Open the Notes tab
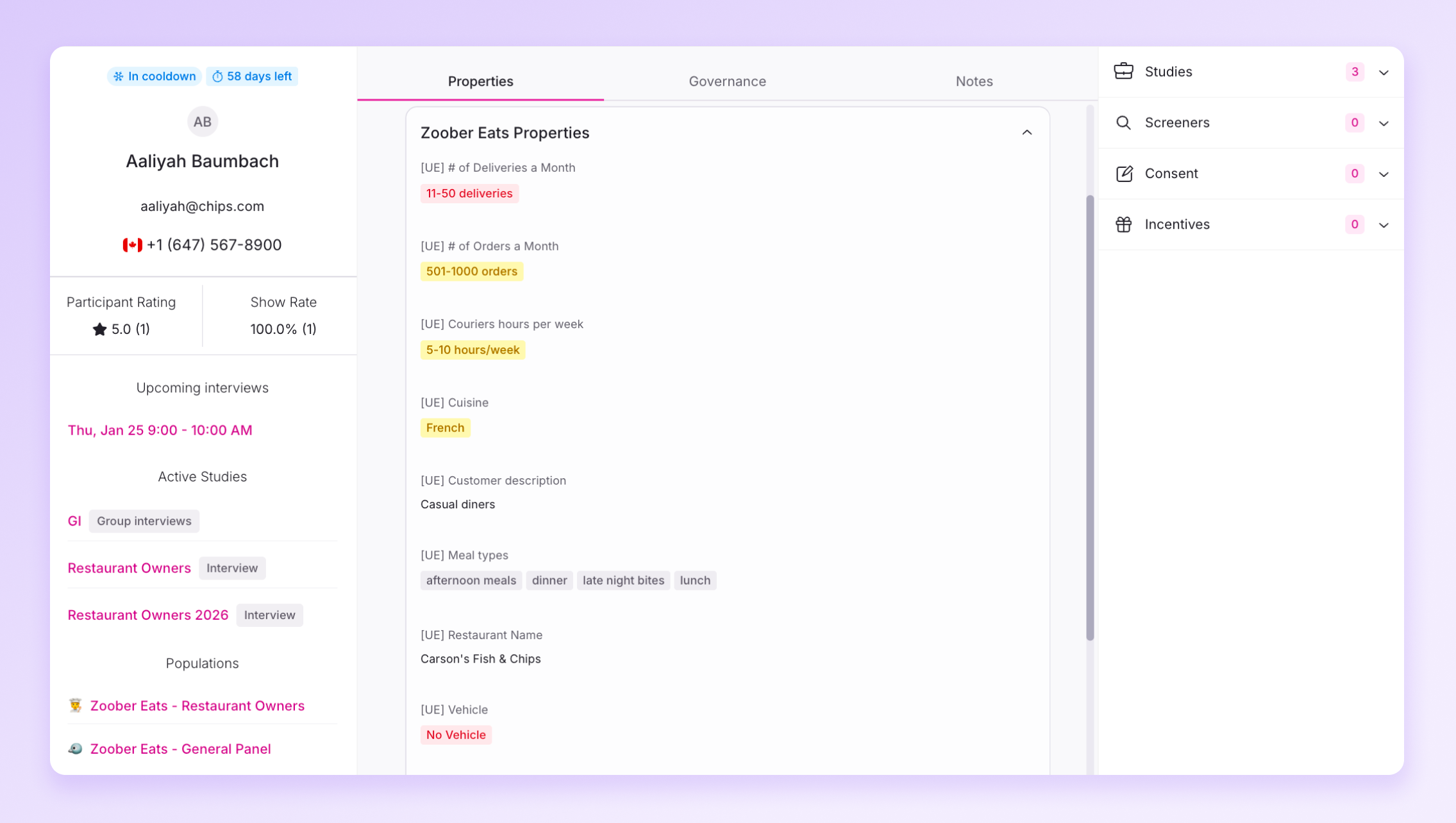The image size is (1456, 823). (x=973, y=81)
